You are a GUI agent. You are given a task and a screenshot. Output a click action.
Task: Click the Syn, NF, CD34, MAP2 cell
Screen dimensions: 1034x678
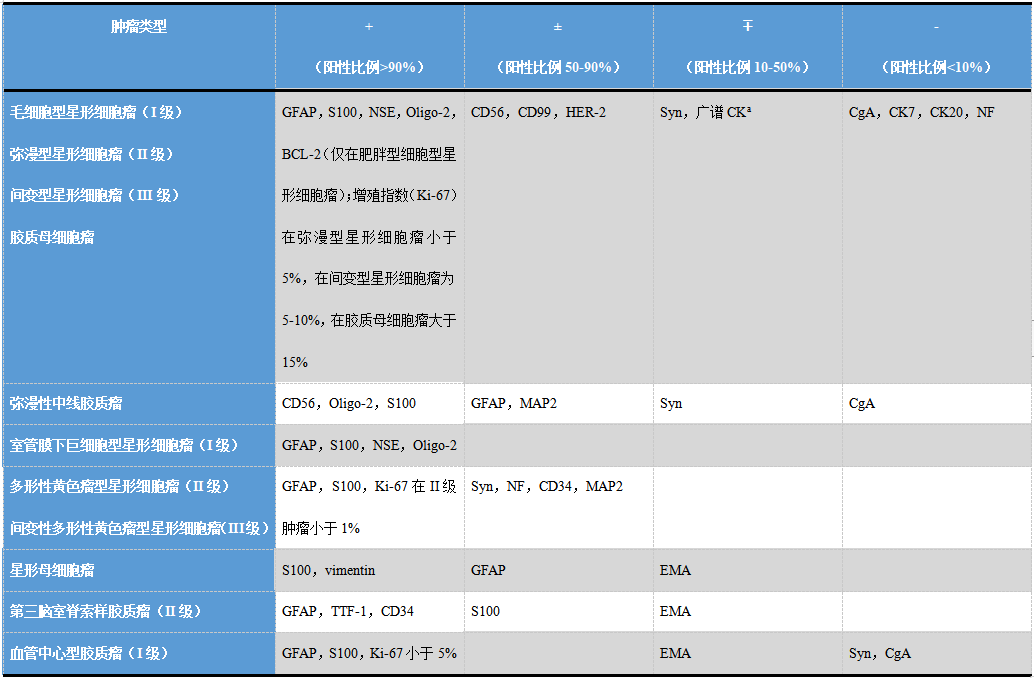tap(546, 486)
